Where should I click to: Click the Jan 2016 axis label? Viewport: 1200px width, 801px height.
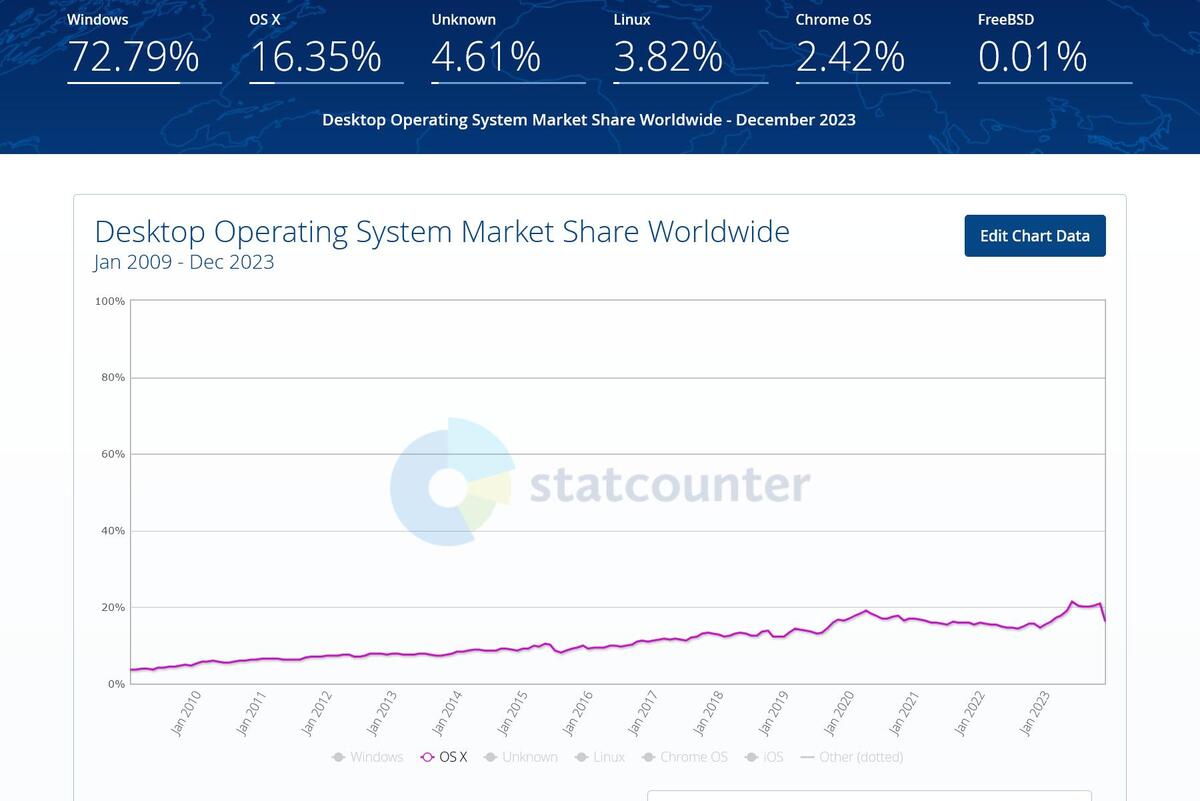(x=577, y=713)
